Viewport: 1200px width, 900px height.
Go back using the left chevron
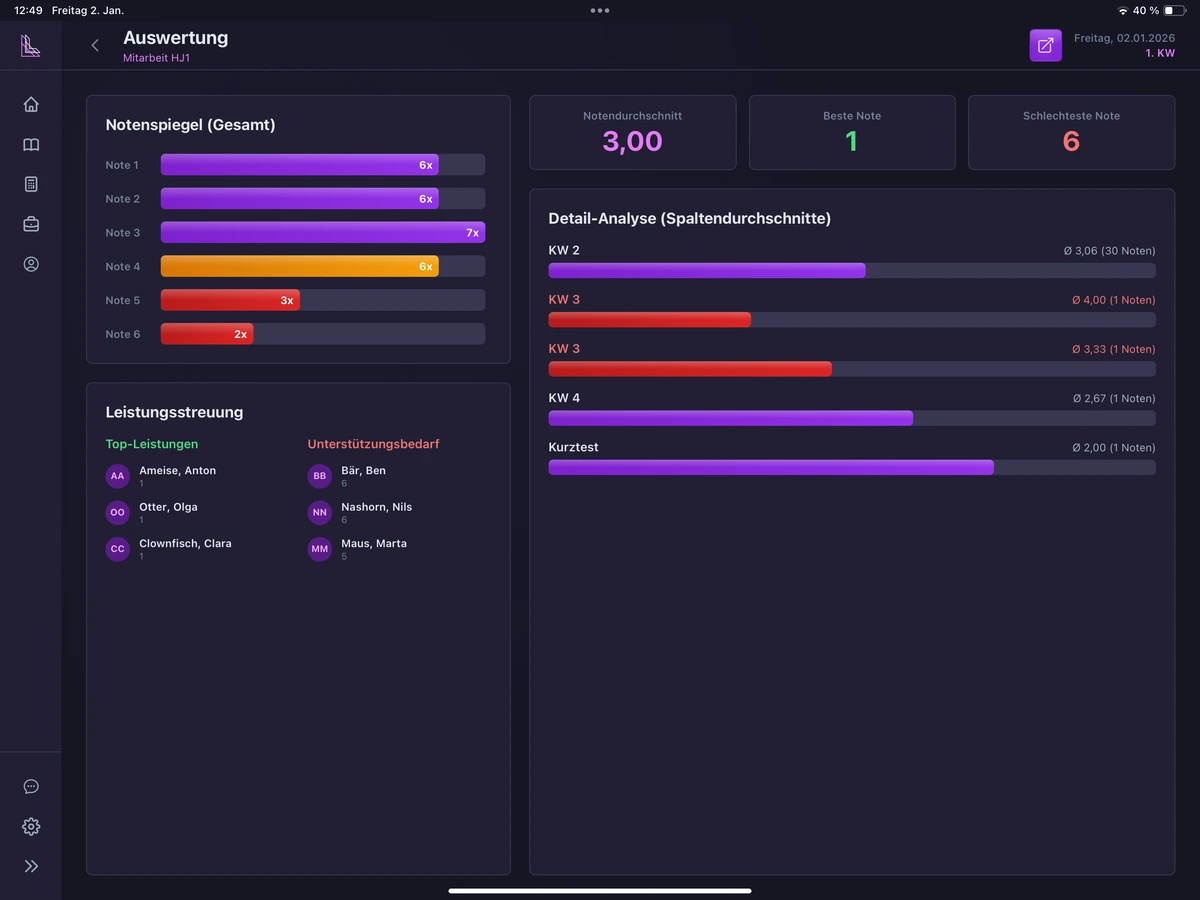click(x=95, y=45)
